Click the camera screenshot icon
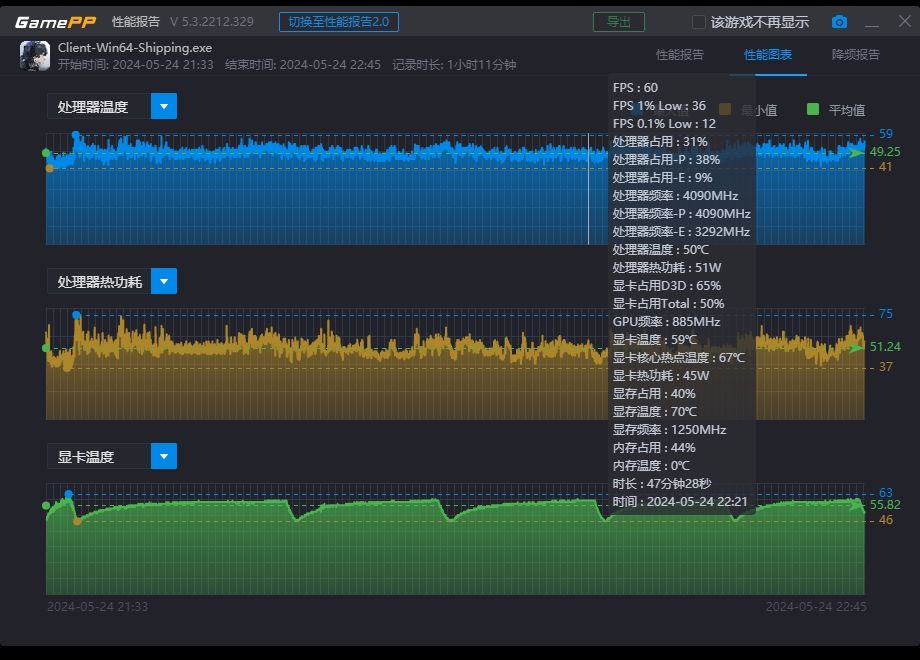This screenshot has height=660, width=920. pyautogui.click(x=839, y=22)
